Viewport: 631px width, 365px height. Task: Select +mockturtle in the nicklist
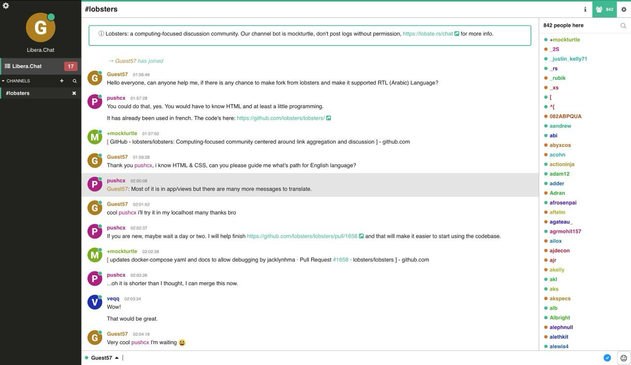pyautogui.click(x=565, y=40)
